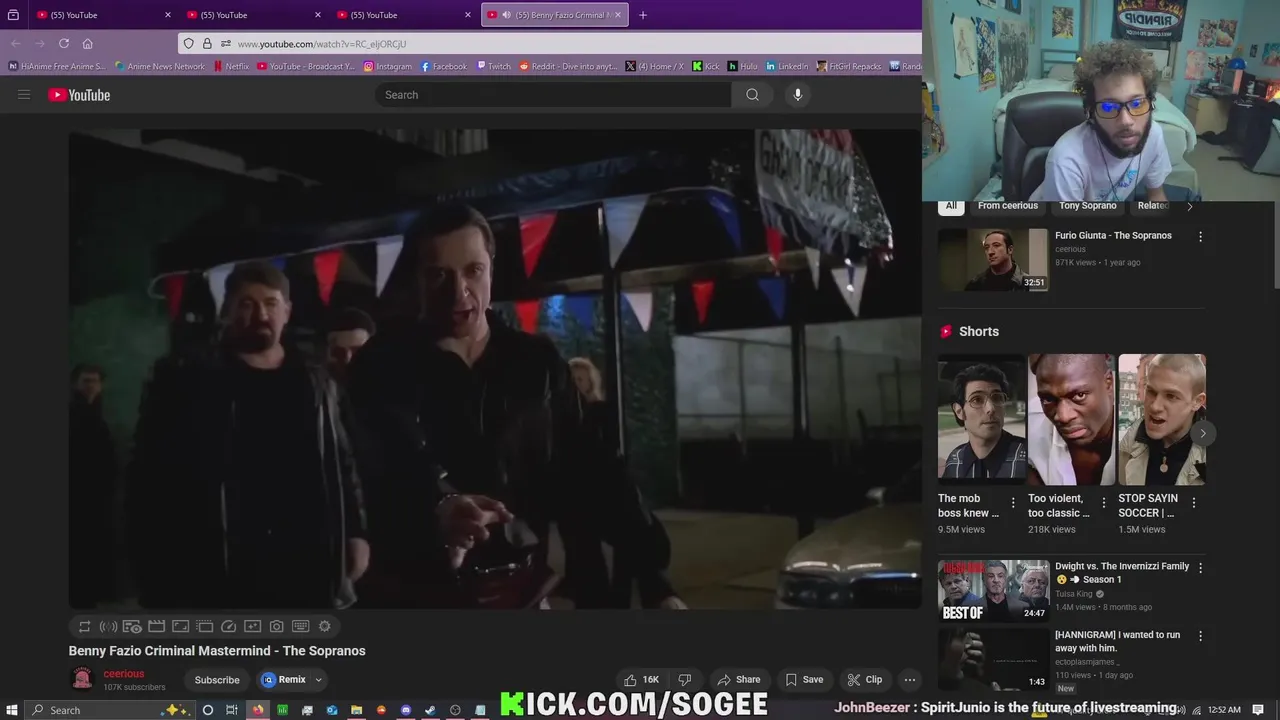Open the Windows Start menu
This screenshot has height=720, width=1280.
(11, 710)
